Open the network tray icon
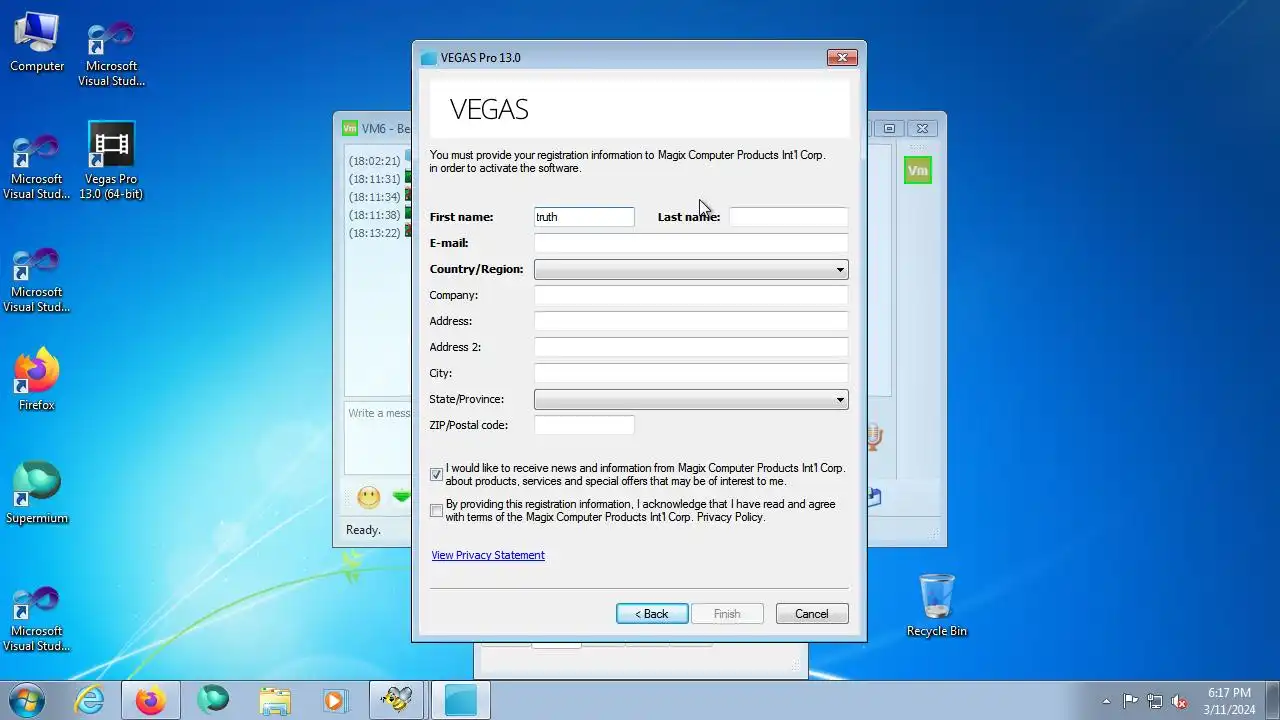Image resolution: width=1280 pixels, height=720 pixels. pyautogui.click(x=1155, y=701)
